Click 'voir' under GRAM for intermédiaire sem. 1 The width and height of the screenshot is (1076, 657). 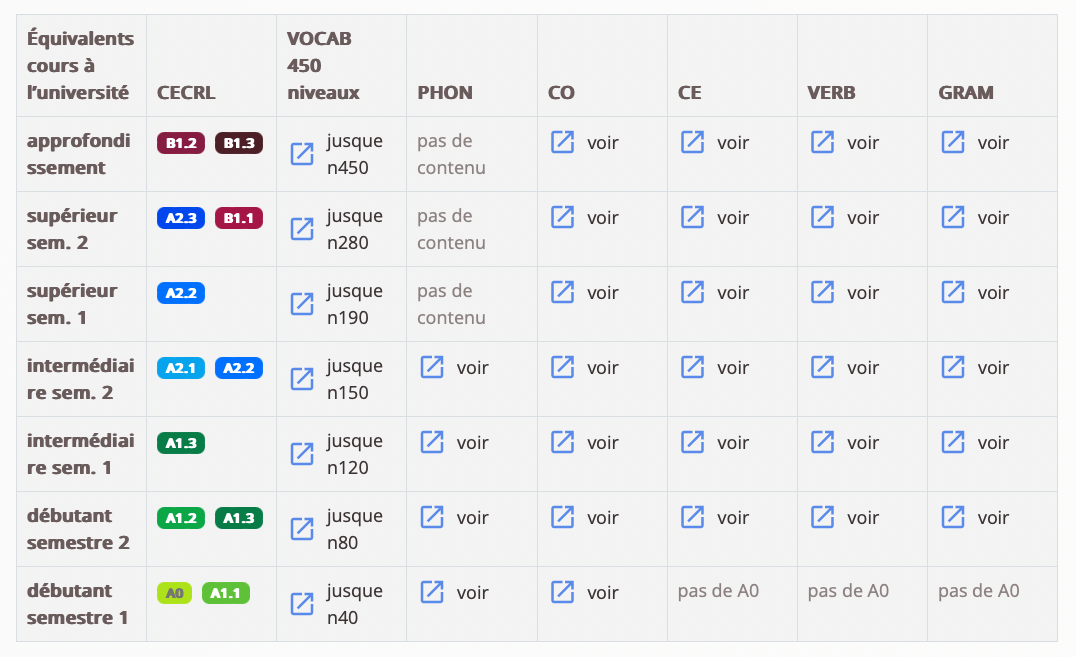(993, 443)
